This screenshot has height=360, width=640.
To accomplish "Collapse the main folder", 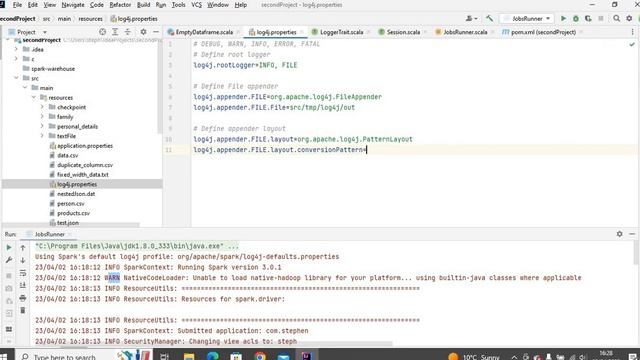I will click(25, 87).
